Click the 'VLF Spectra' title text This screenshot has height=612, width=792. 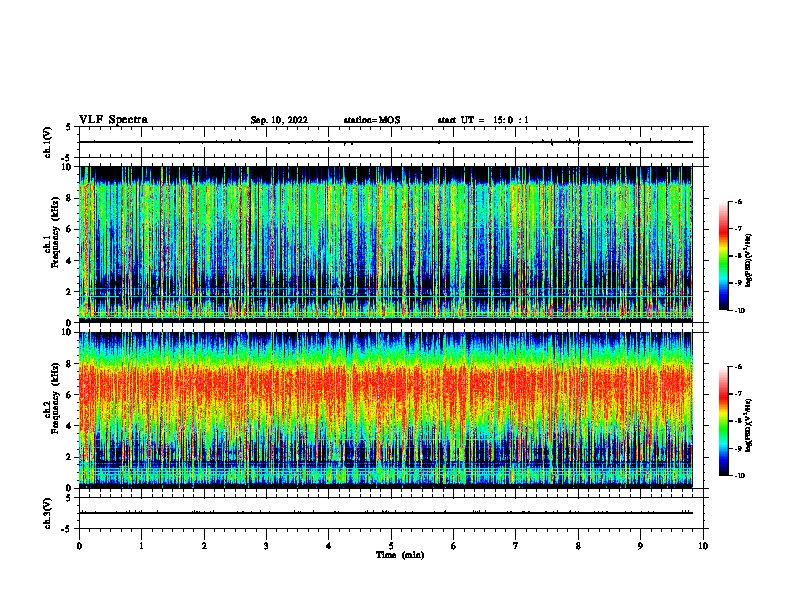click(113, 120)
